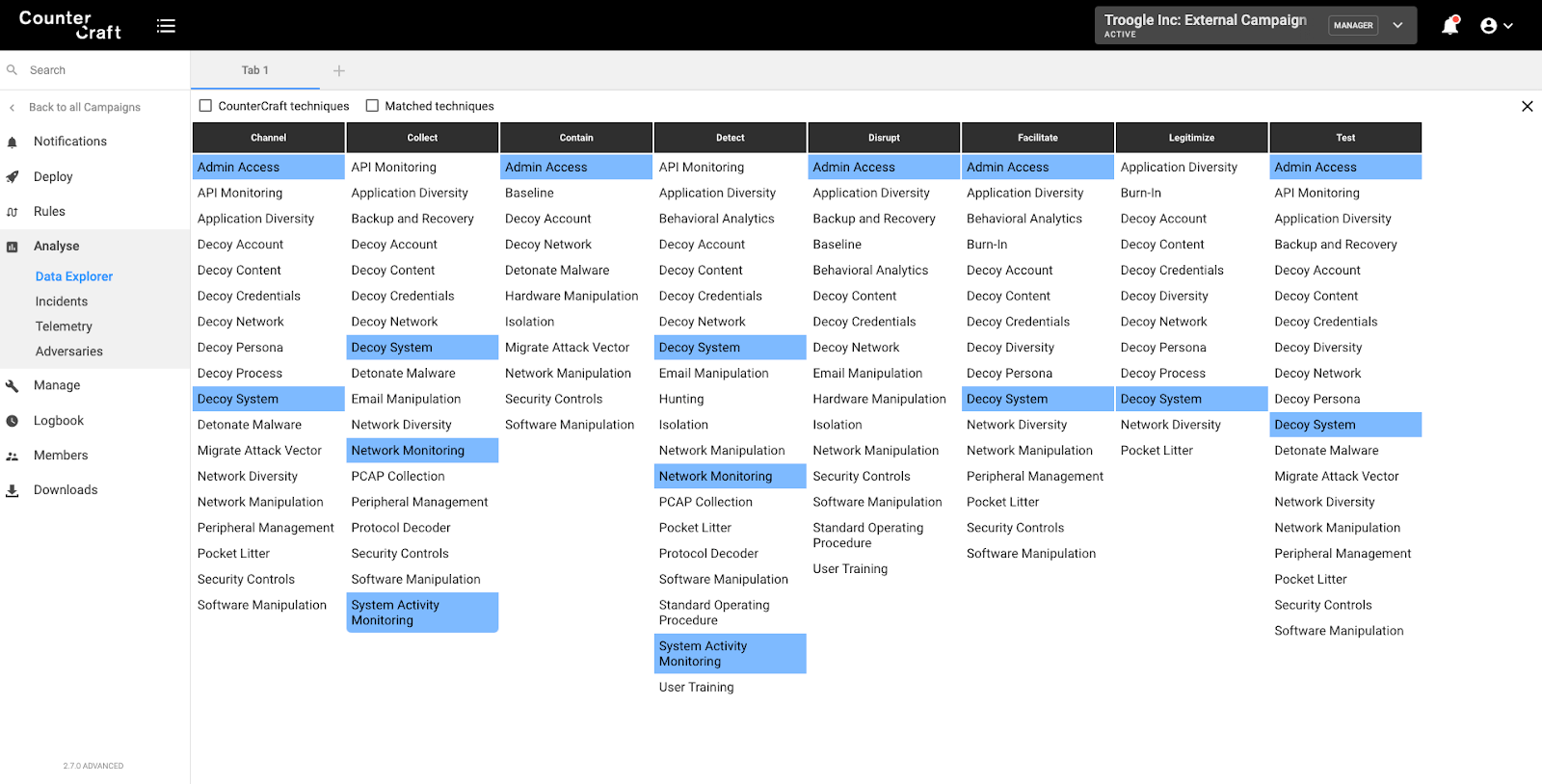
Task: Select Decoy System under Test
Action: (x=1345, y=425)
